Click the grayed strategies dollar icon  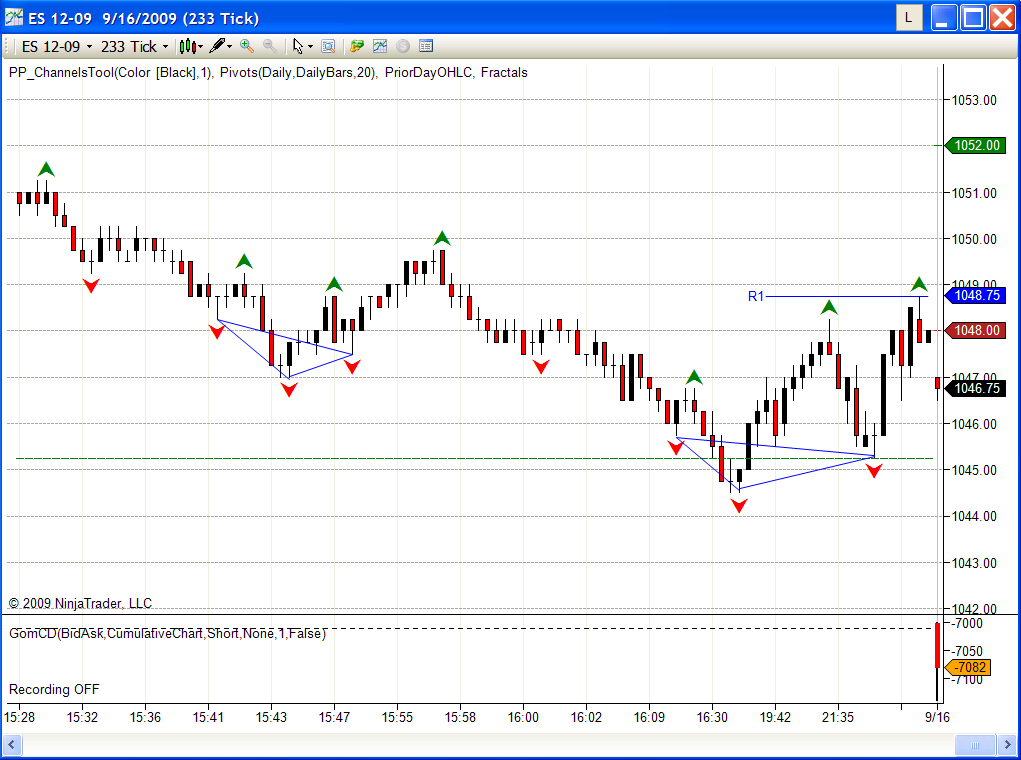tap(403, 46)
